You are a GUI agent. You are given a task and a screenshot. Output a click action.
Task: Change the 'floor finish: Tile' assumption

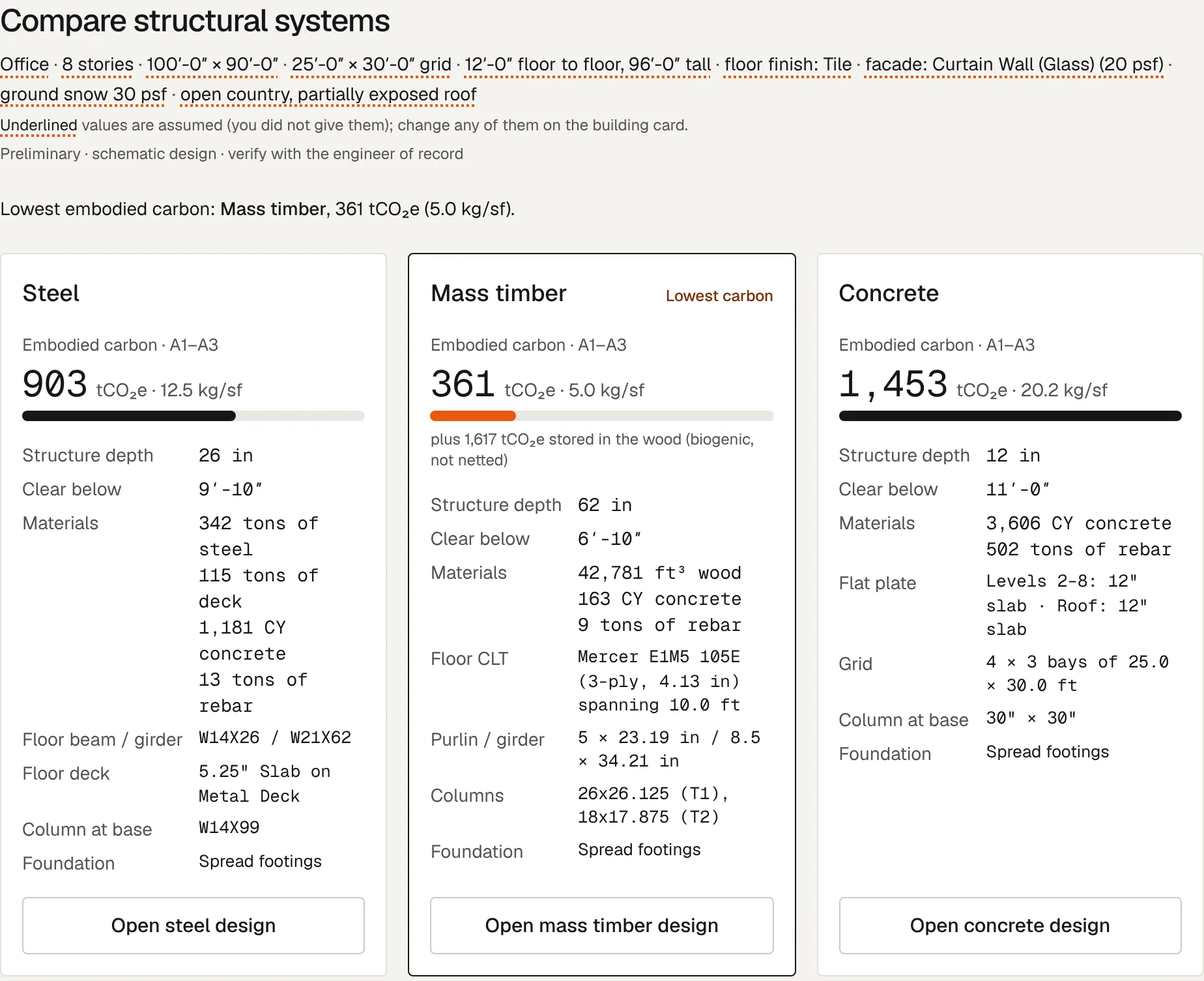point(788,65)
